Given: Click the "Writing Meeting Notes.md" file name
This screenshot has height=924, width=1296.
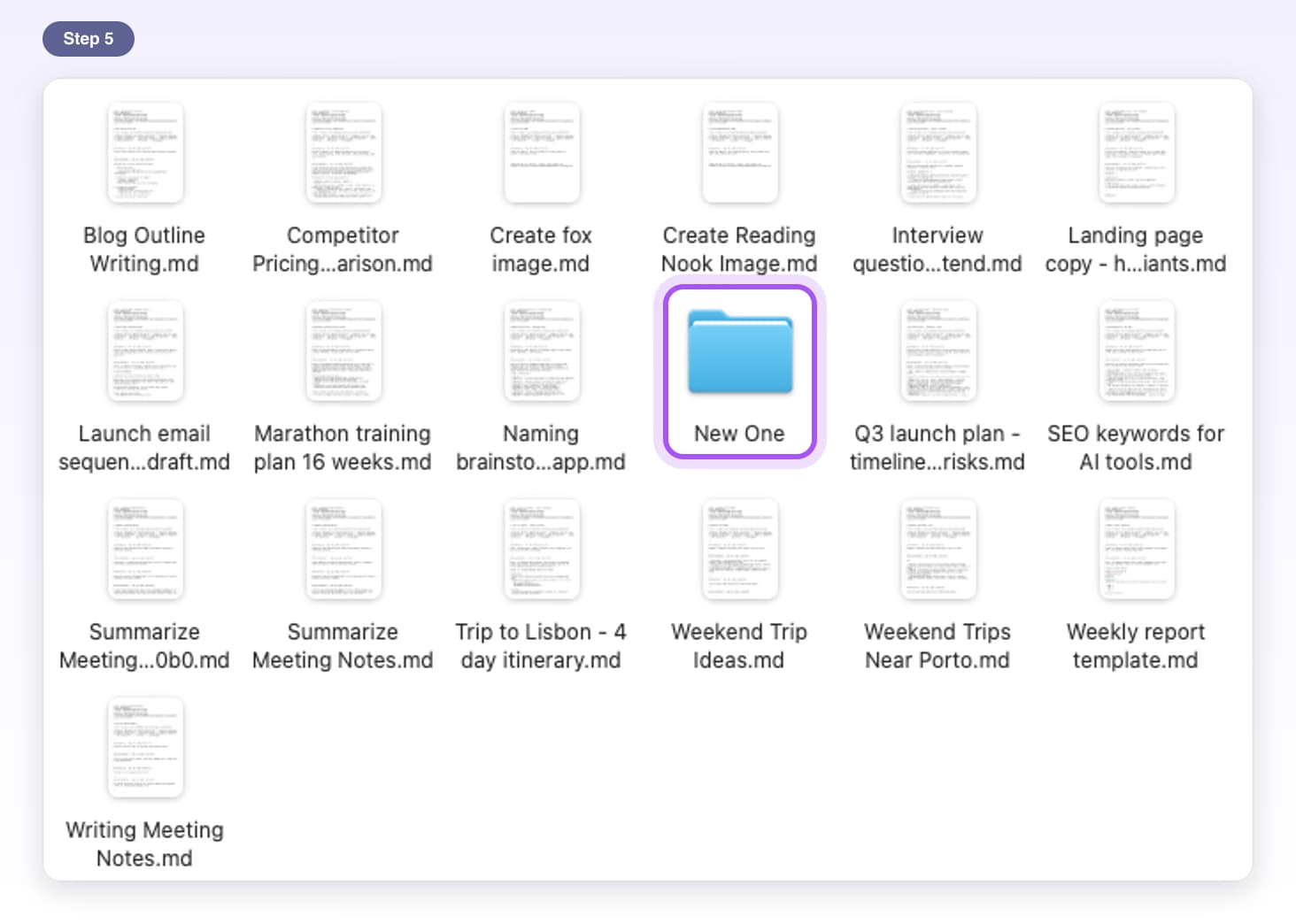Looking at the screenshot, I should coord(144,844).
